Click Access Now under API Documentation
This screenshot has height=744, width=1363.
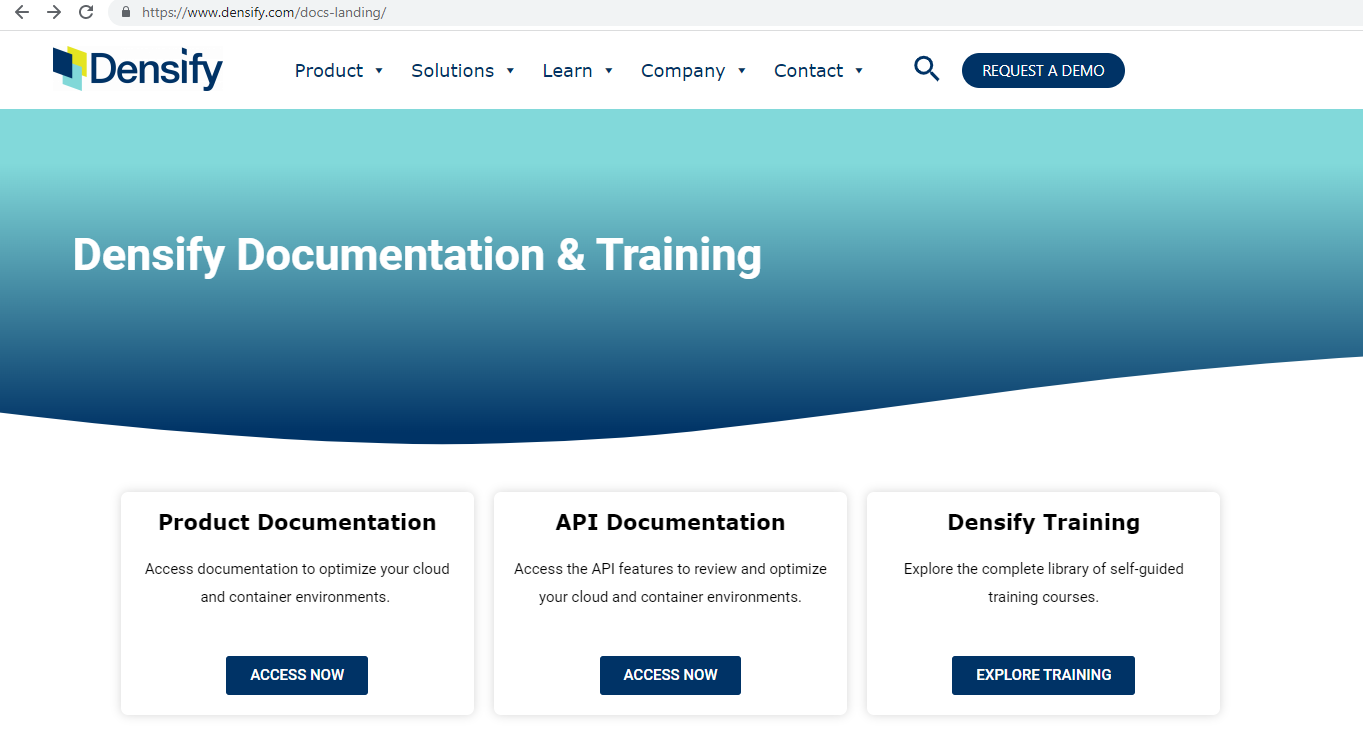tap(670, 675)
